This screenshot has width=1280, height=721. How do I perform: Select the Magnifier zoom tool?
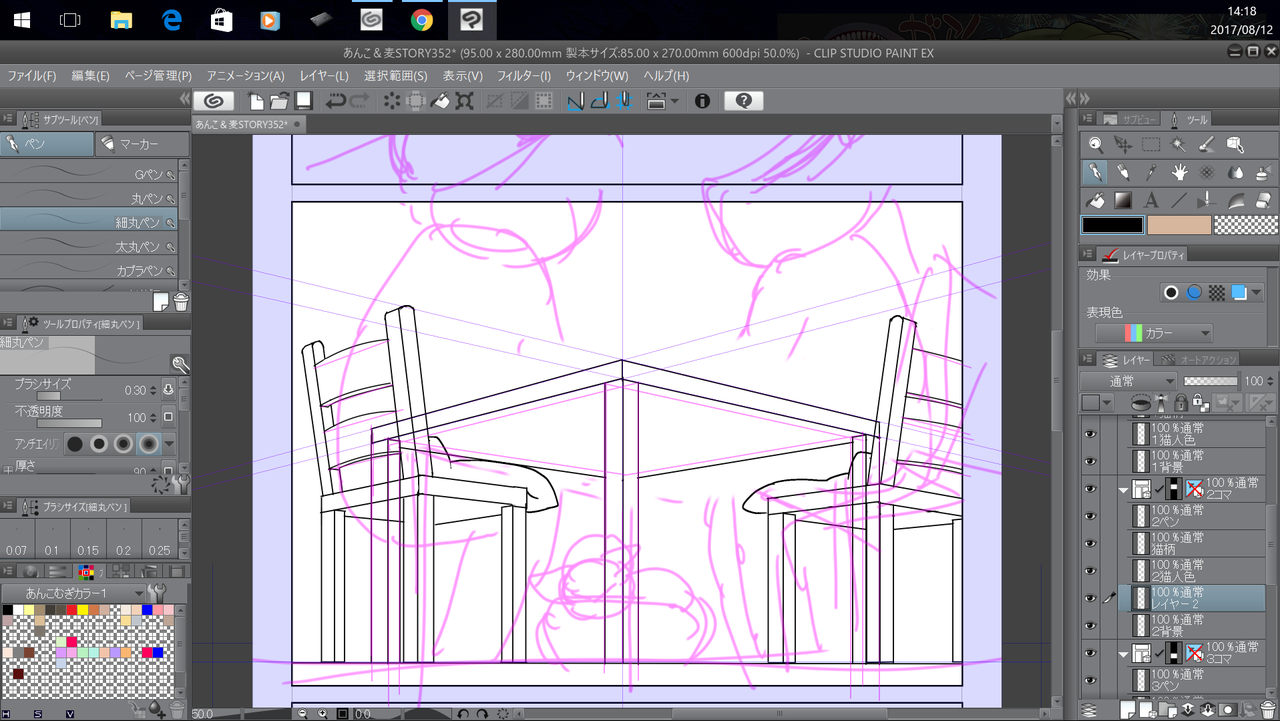pos(1097,145)
